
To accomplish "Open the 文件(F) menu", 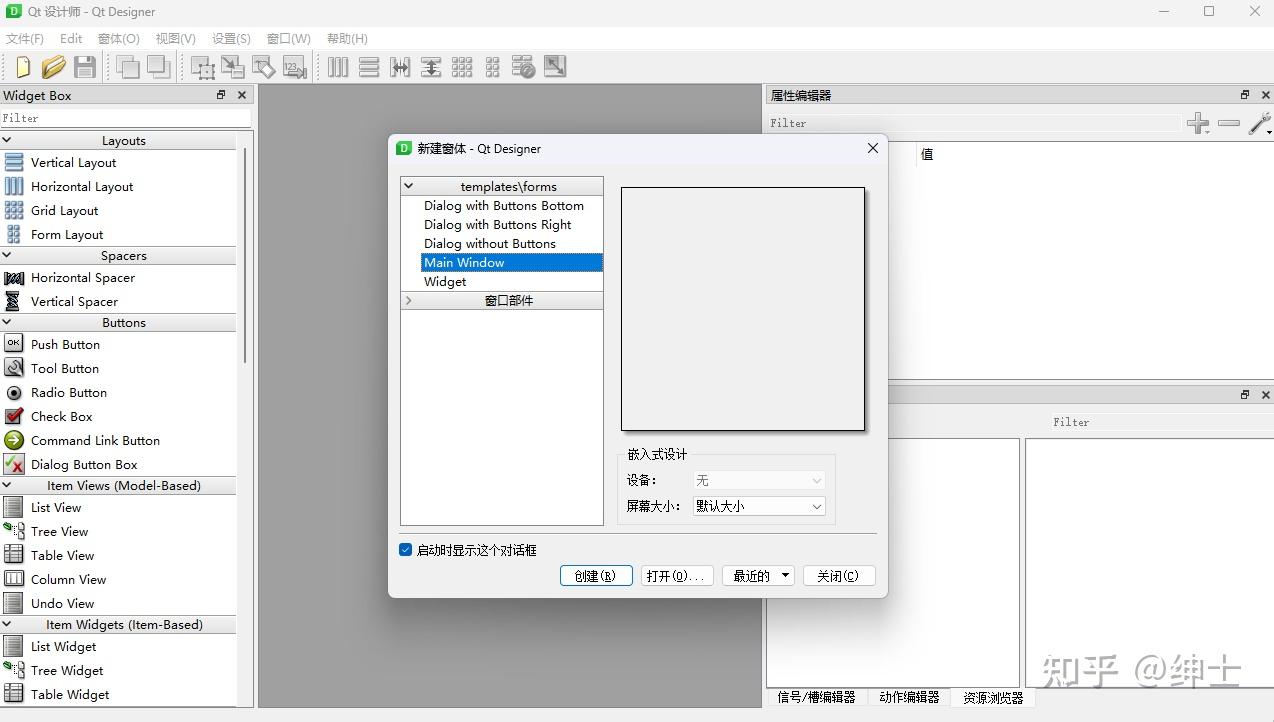I will pyautogui.click(x=24, y=38).
